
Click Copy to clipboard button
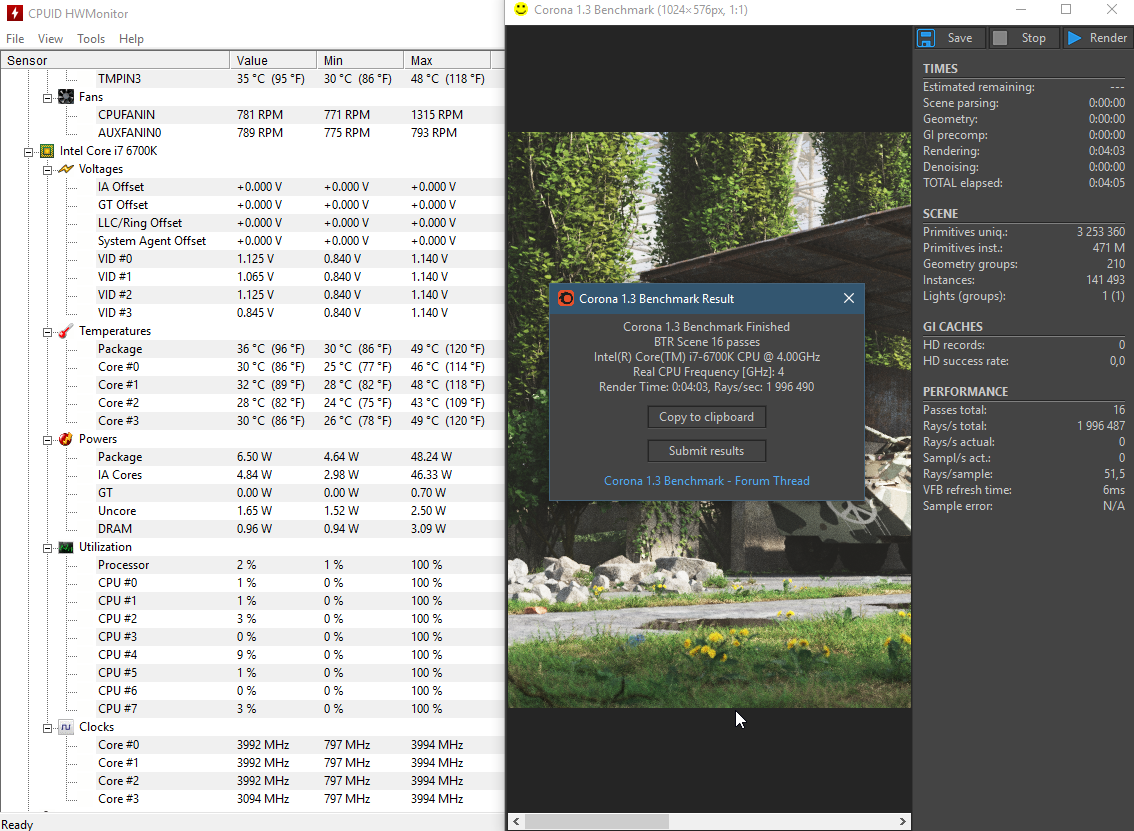point(707,417)
